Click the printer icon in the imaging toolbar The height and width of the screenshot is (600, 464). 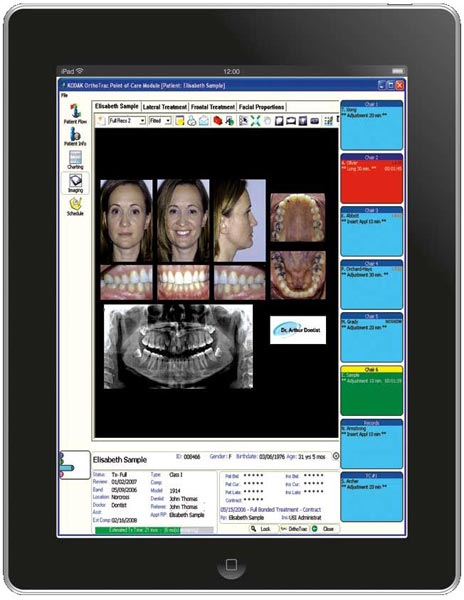point(192,121)
